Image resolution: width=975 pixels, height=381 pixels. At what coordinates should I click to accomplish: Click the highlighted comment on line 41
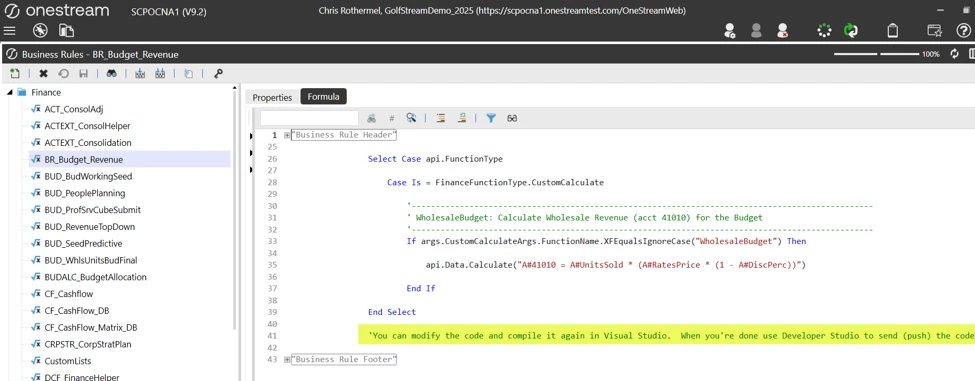pos(667,336)
